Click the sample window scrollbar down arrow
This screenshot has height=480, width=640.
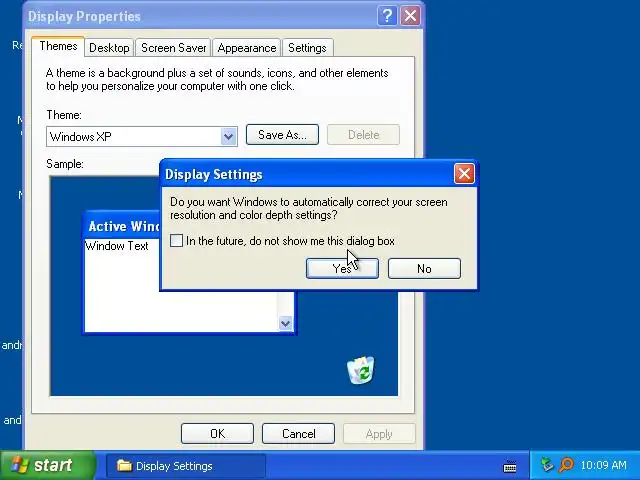pyautogui.click(x=285, y=324)
